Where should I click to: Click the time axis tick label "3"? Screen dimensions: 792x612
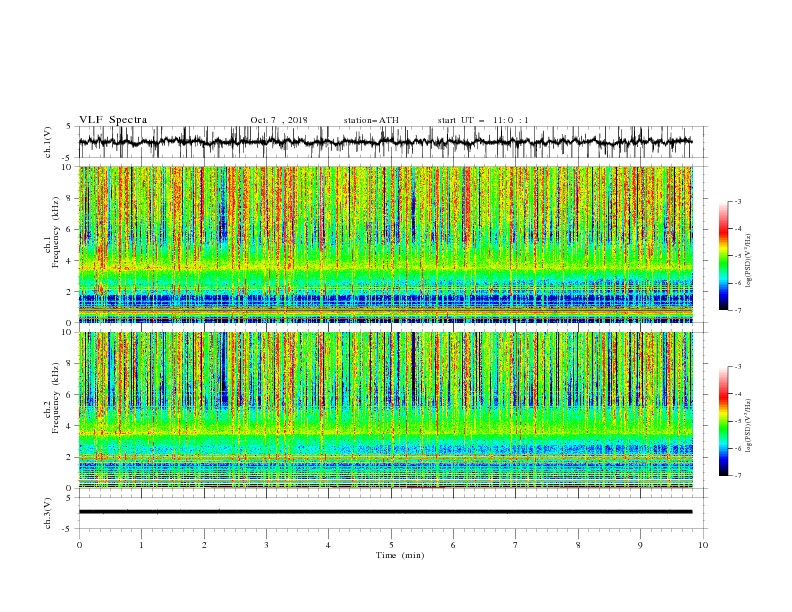coord(266,545)
